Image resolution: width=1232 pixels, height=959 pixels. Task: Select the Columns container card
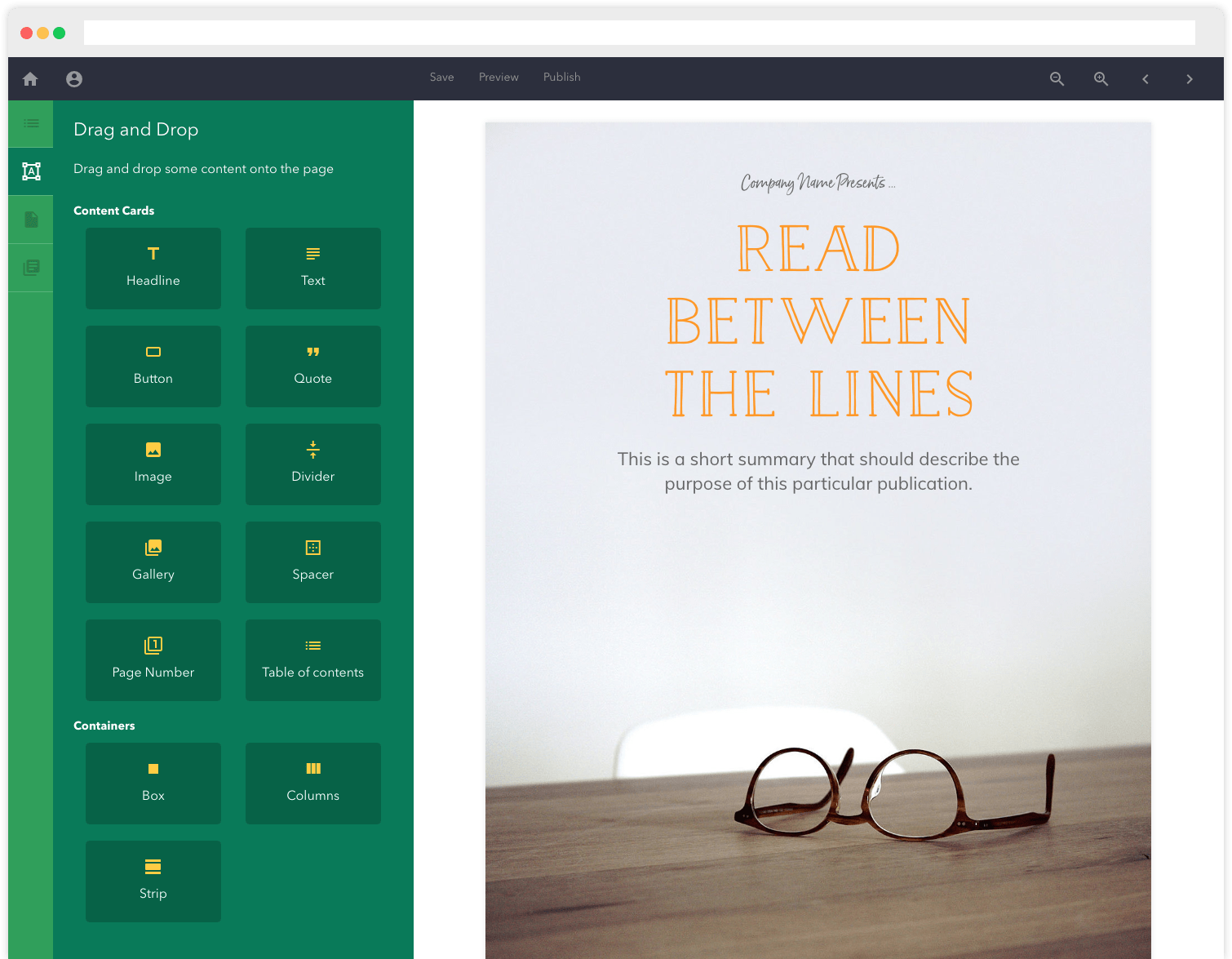(313, 784)
